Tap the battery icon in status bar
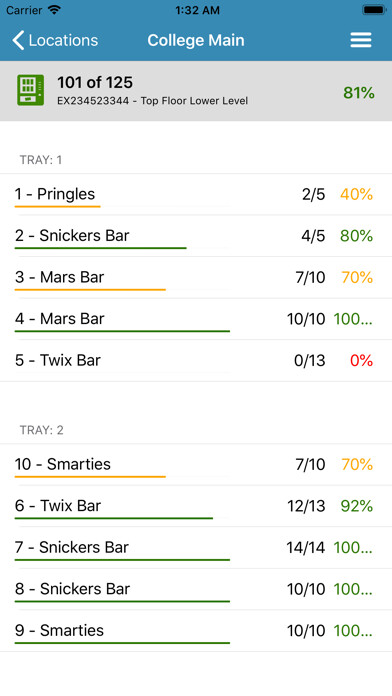This screenshot has height=696, width=392. point(373,10)
